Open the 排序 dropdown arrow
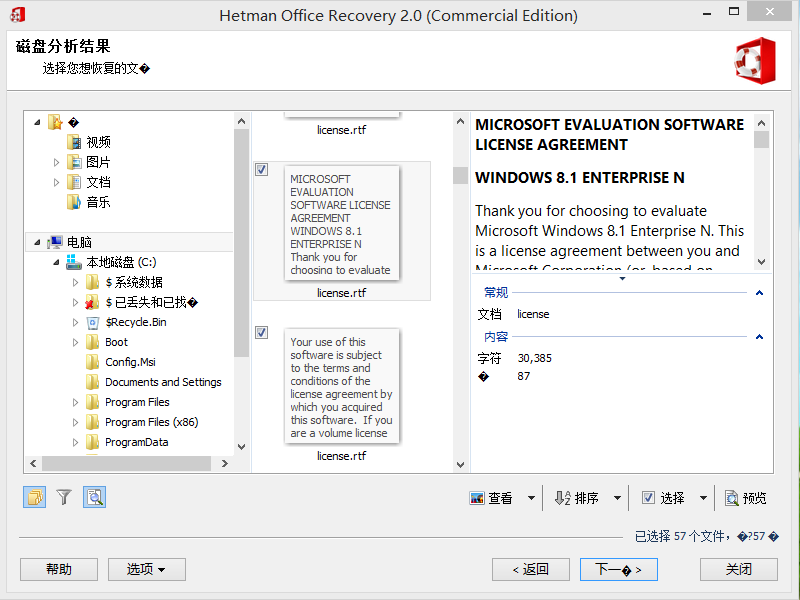800x600 pixels. coord(617,498)
